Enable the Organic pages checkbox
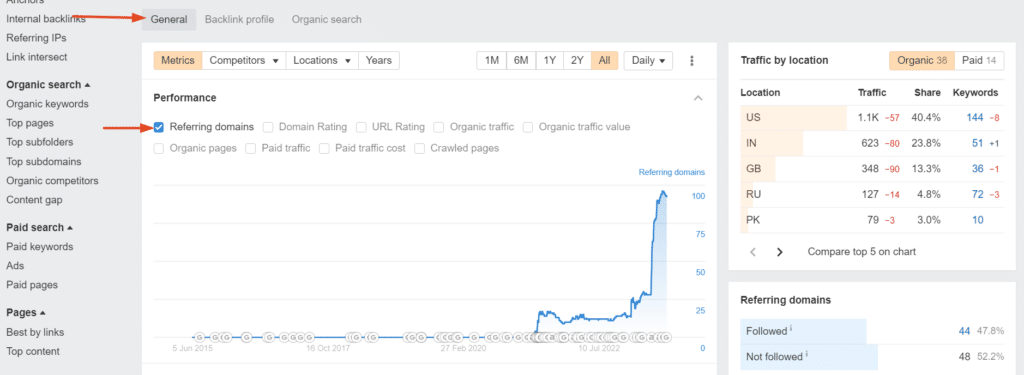Image resolution: width=1024 pixels, height=375 pixels. coord(159,148)
